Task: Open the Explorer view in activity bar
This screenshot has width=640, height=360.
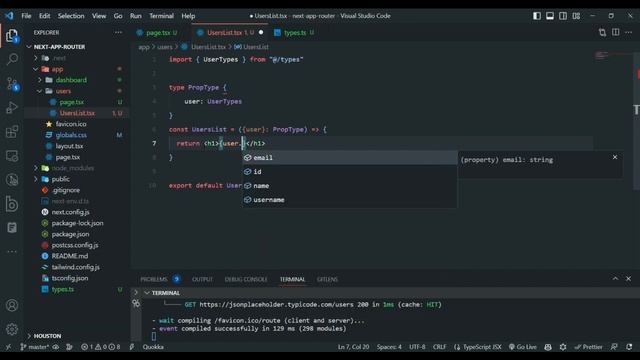Action: tap(12, 36)
